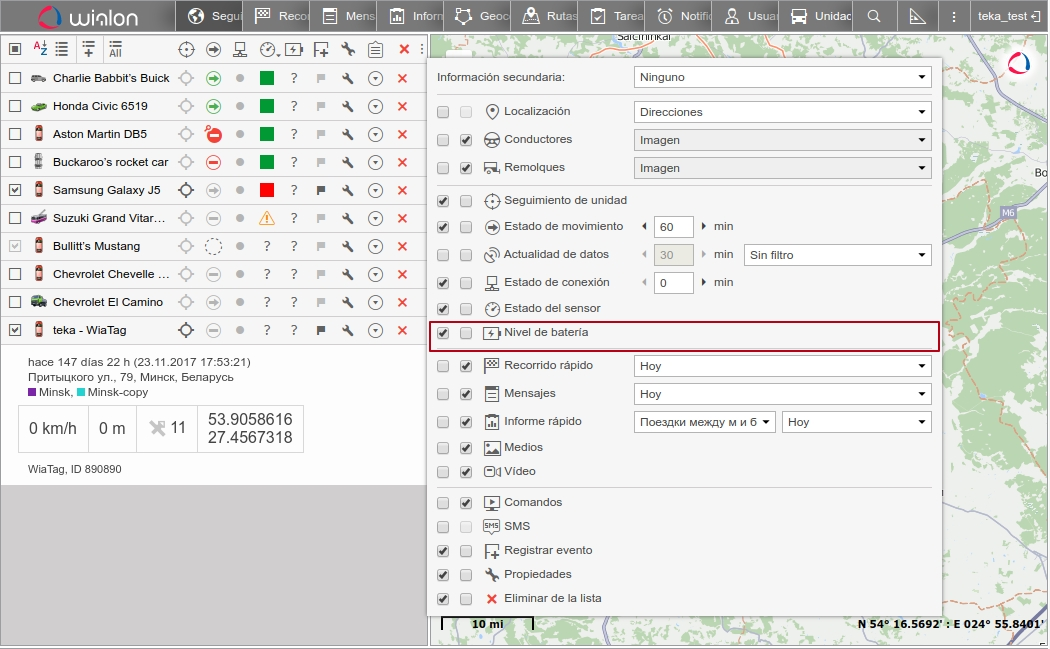Open the Sin filtro dropdown
Viewport: 1050px width, 649px height.
click(x=838, y=255)
